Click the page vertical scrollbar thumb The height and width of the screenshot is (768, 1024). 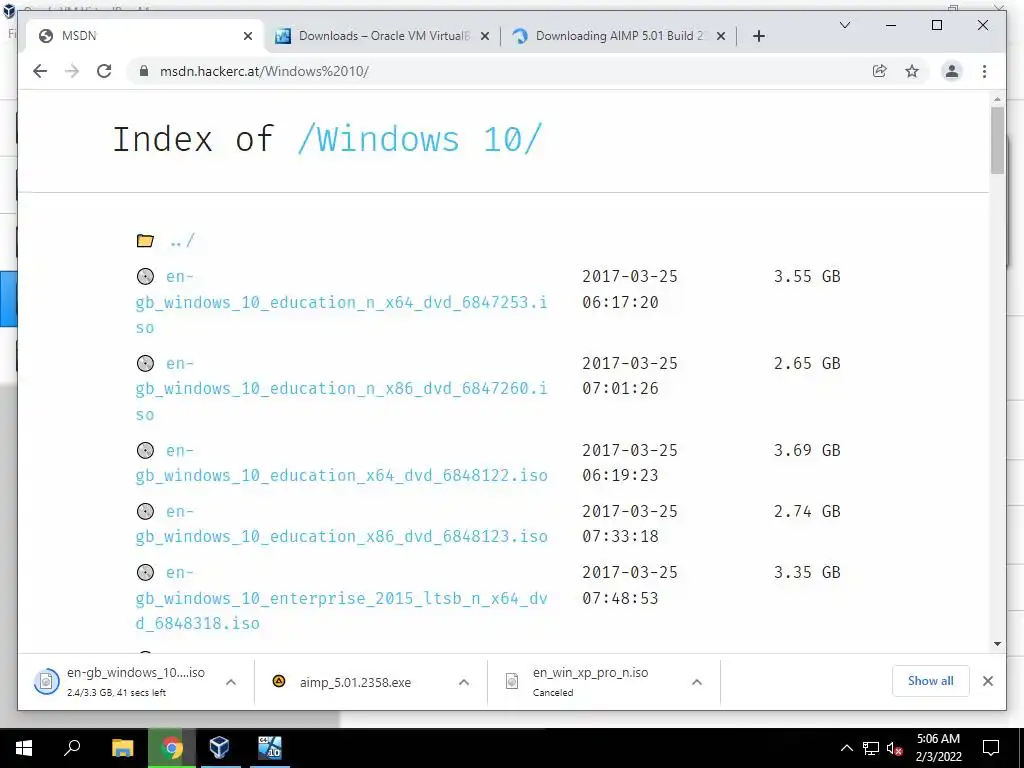997,140
